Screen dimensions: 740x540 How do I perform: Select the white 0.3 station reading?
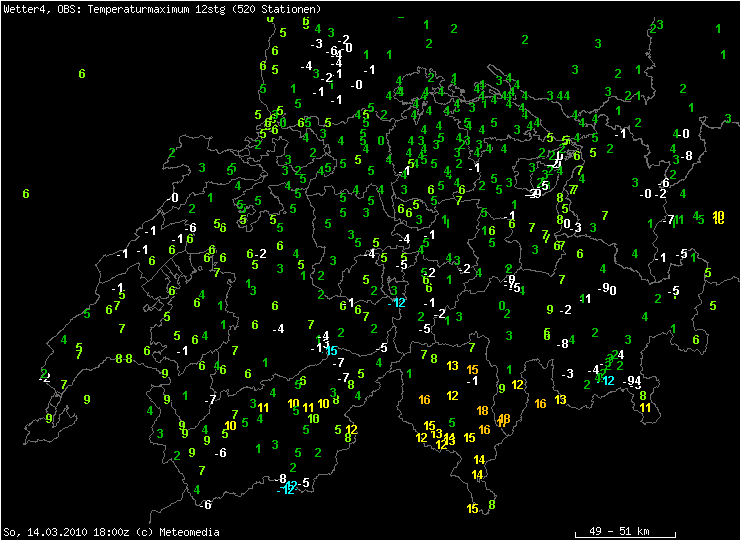pos(572,226)
